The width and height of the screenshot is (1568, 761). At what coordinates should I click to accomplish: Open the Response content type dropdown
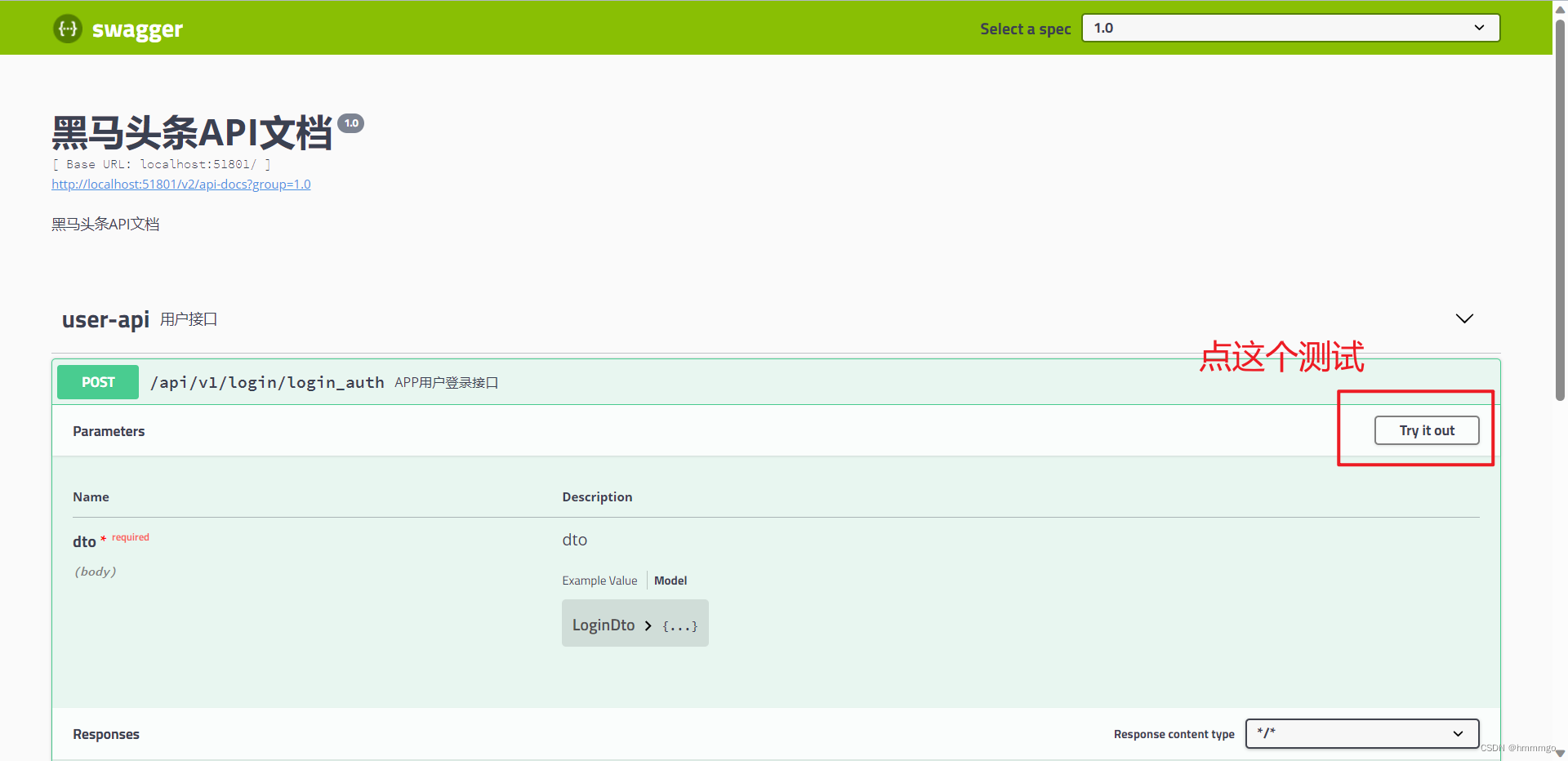coord(1362,733)
